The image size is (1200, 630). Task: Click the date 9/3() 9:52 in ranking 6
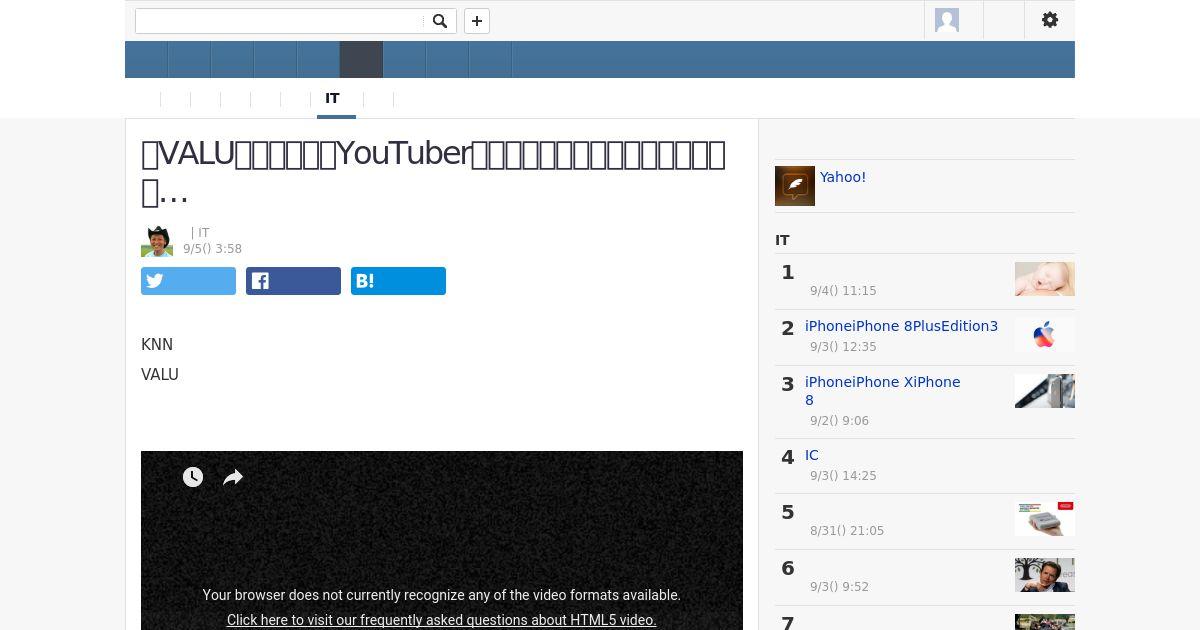click(839, 587)
